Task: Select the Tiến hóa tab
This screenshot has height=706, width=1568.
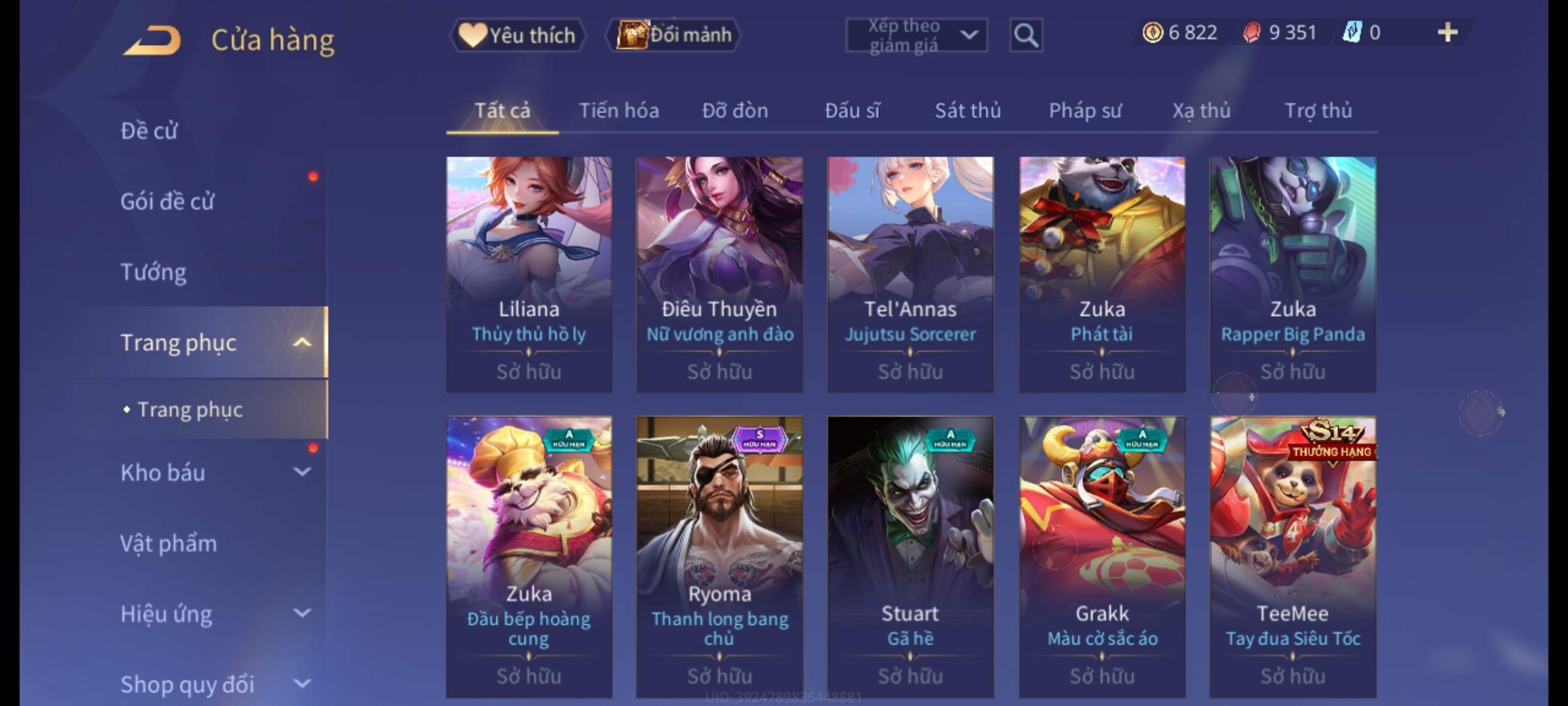Action: [x=619, y=110]
